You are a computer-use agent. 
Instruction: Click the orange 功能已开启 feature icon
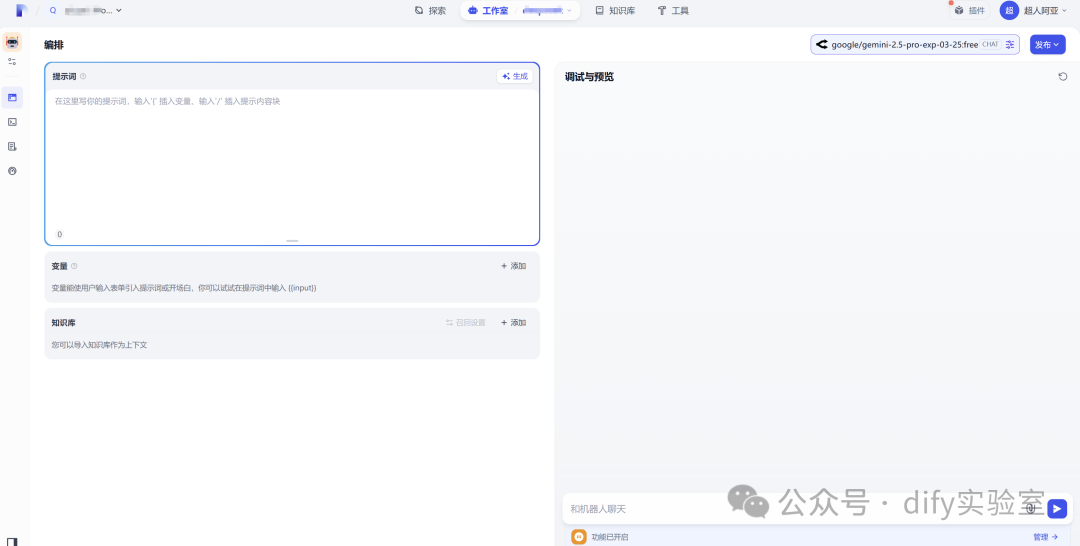tap(579, 537)
